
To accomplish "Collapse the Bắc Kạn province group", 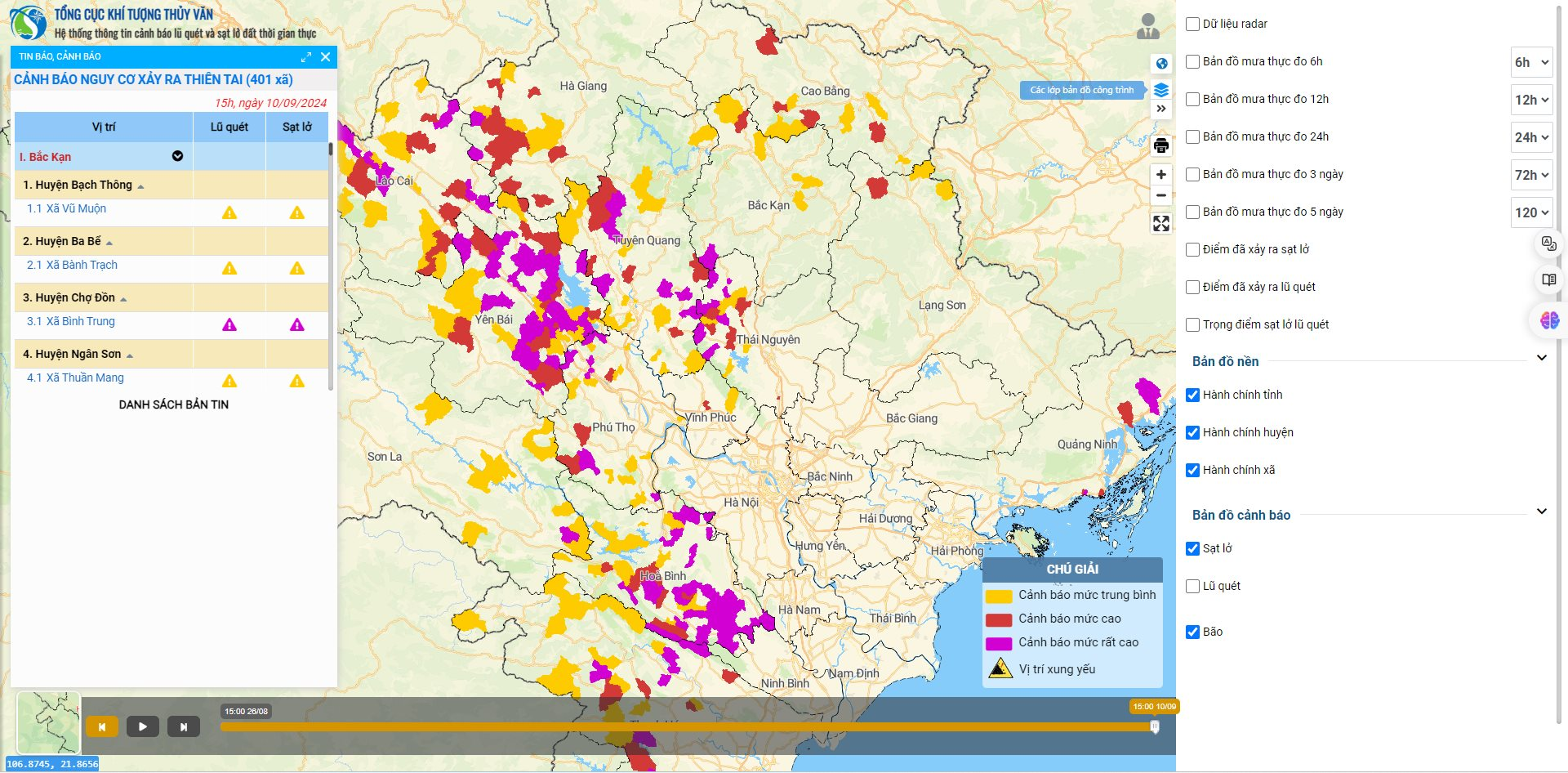I will (x=177, y=157).
